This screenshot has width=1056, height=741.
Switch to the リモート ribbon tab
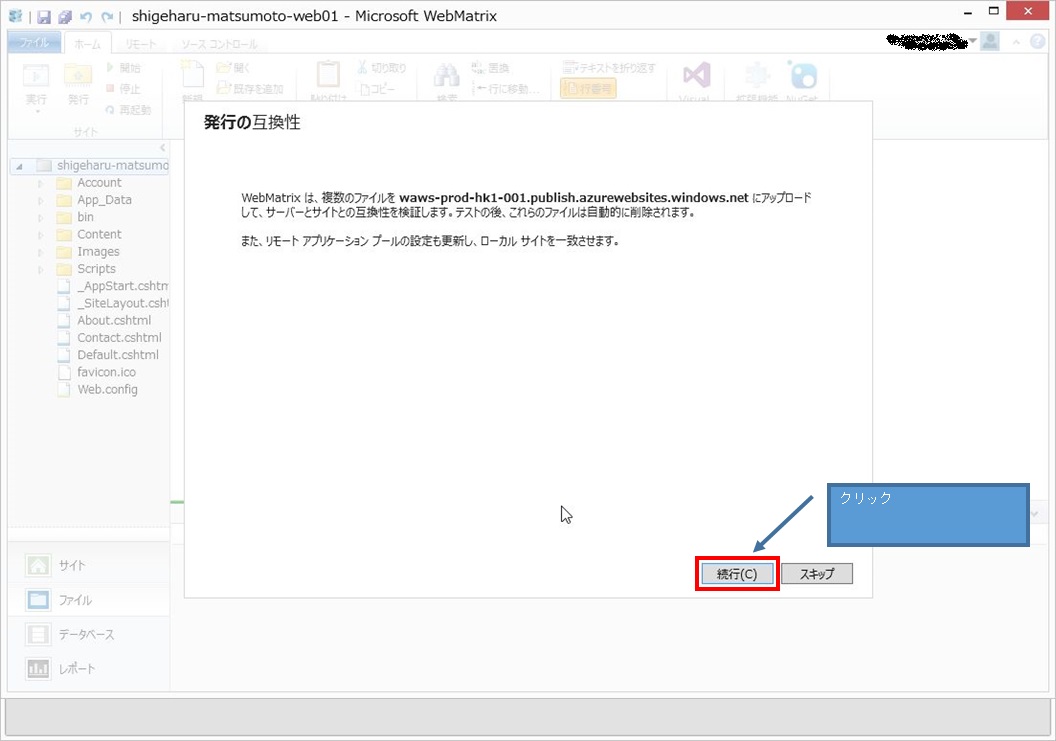point(140,44)
